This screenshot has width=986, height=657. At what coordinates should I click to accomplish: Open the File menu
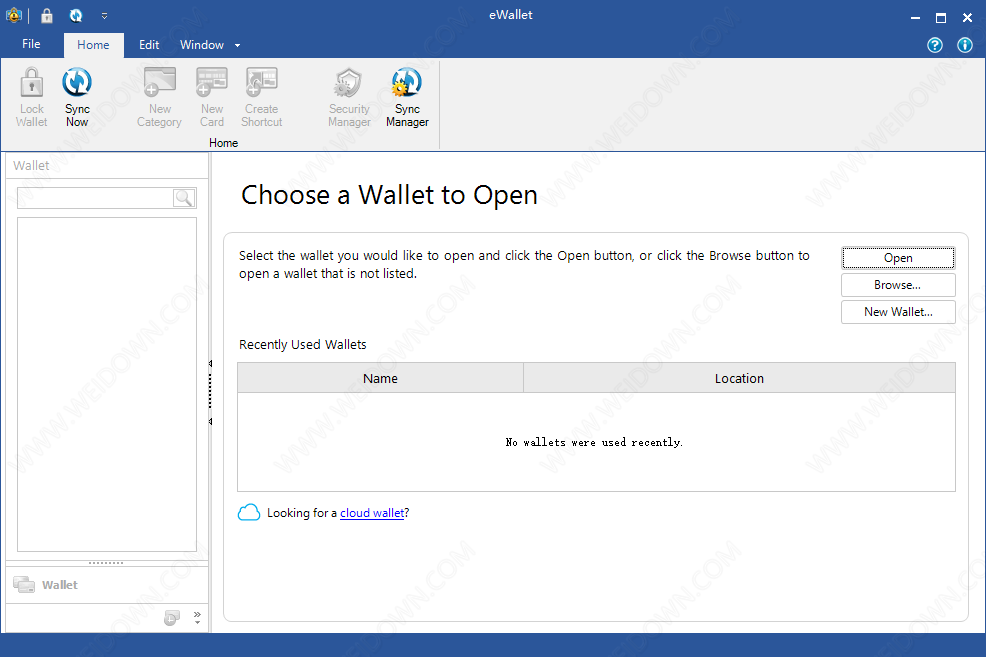point(31,44)
